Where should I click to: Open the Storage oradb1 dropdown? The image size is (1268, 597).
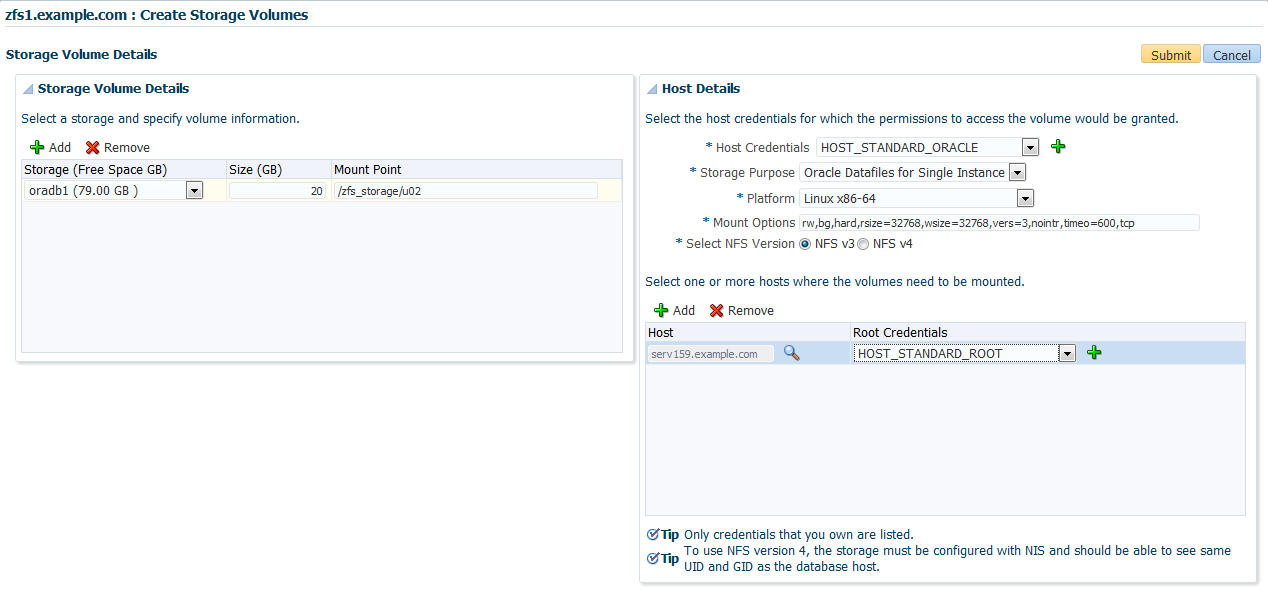pos(194,190)
